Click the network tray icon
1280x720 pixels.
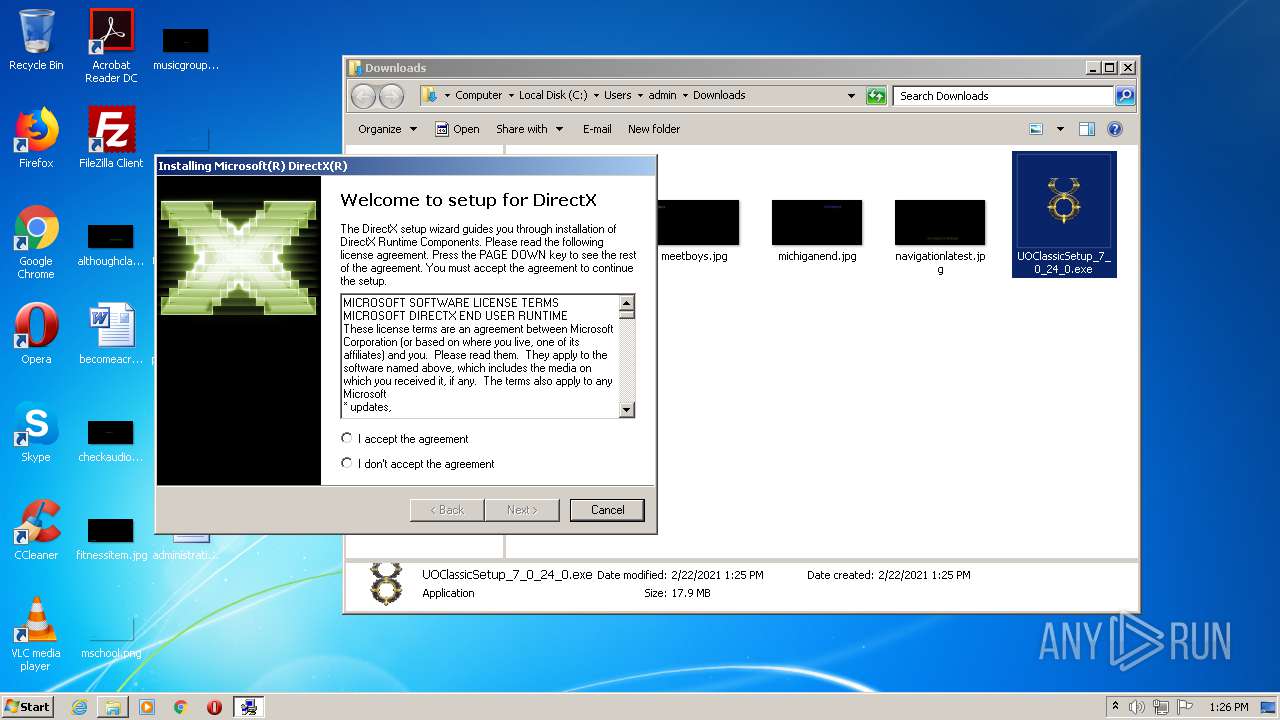(1161, 707)
